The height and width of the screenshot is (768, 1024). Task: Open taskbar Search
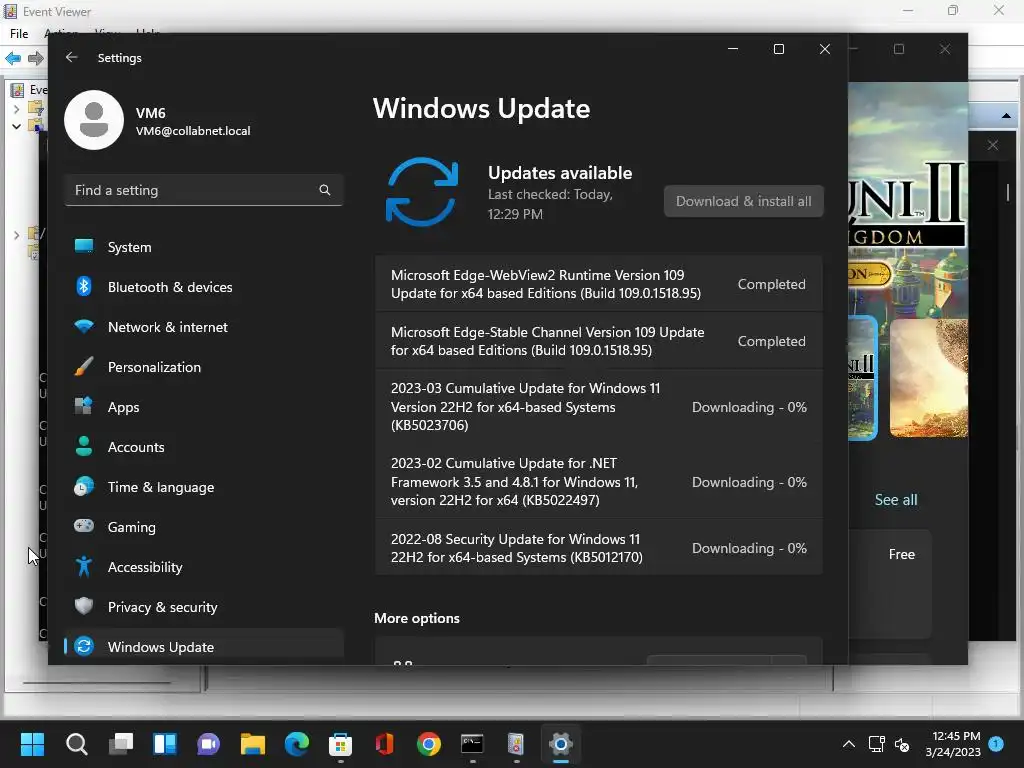pyautogui.click(x=76, y=744)
